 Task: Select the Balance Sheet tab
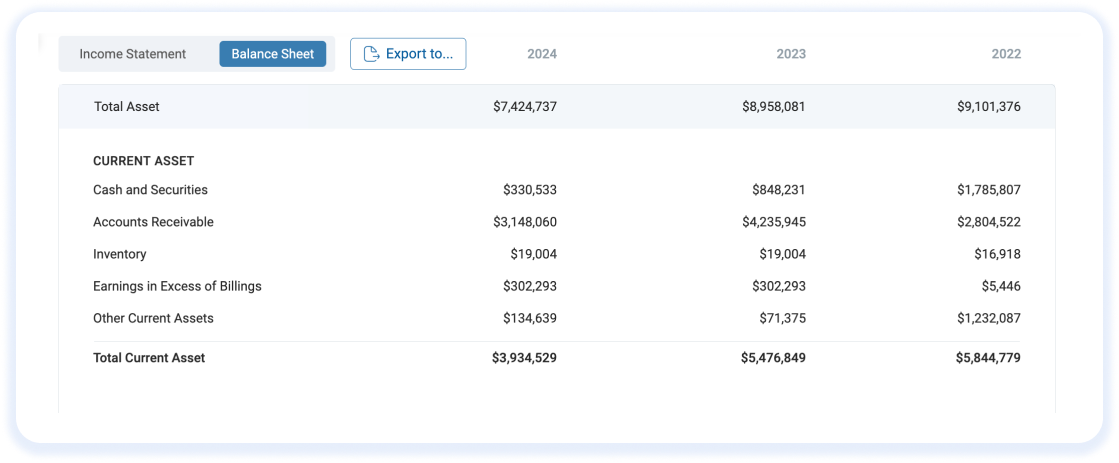[273, 54]
